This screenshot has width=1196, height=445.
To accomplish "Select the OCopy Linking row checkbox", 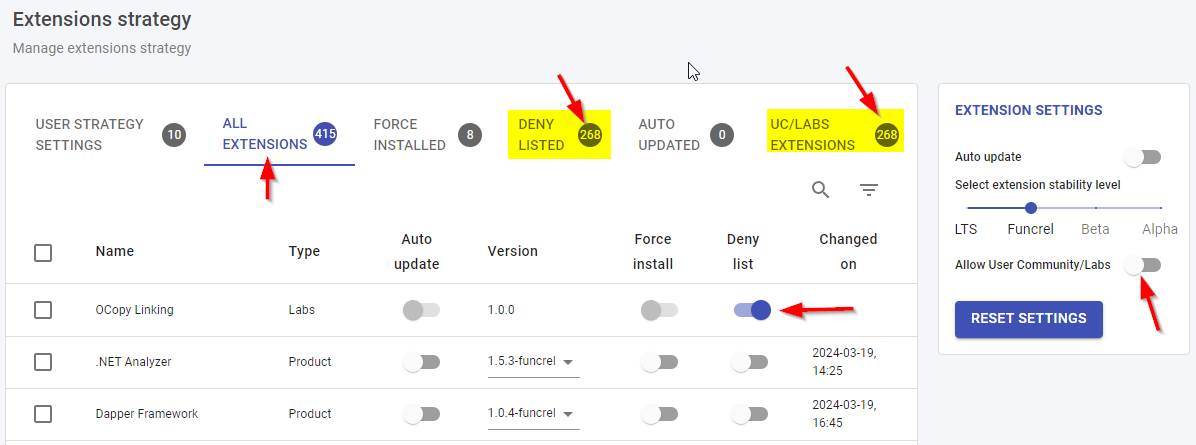I will 43,310.
